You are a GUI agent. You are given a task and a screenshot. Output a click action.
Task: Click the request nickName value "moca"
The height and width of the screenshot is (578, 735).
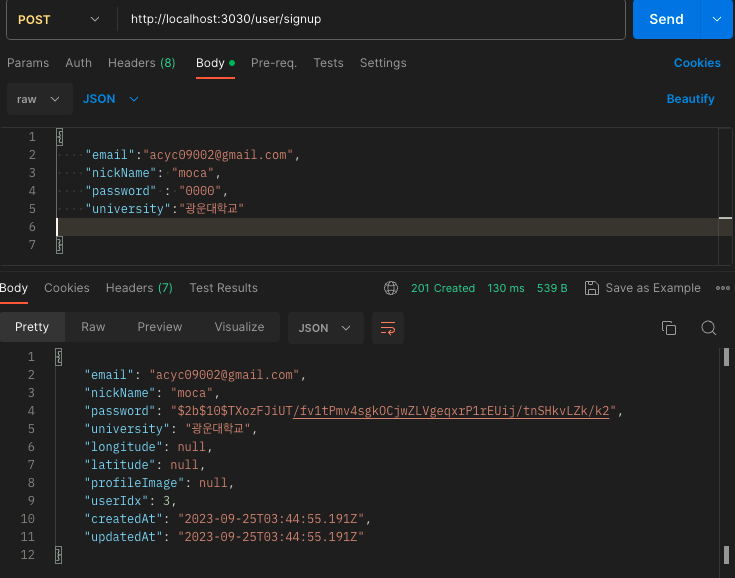pos(193,173)
